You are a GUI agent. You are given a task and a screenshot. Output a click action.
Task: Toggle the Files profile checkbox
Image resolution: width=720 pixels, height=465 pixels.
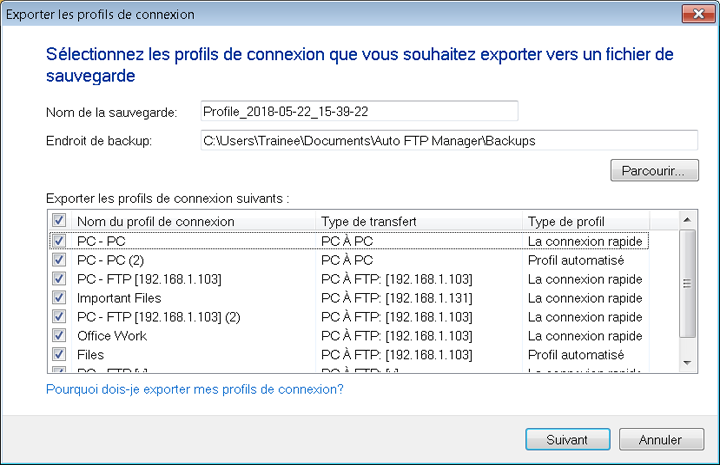point(59,355)
